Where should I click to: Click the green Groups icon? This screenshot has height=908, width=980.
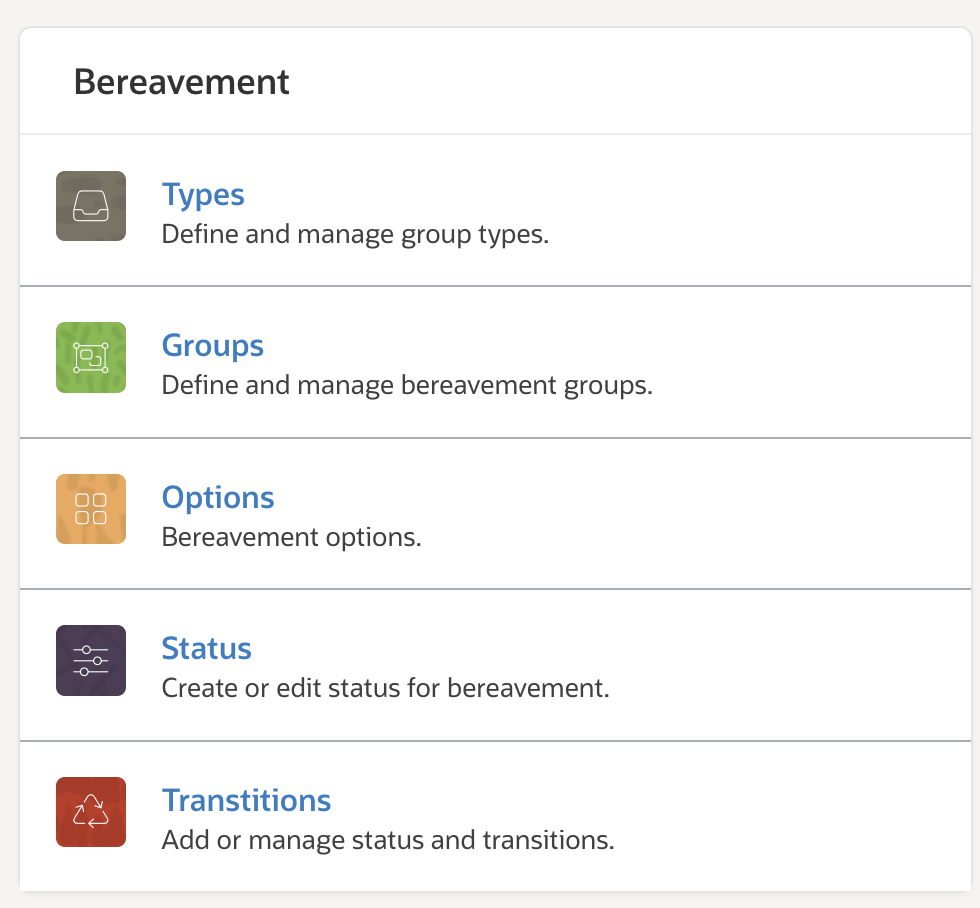click(x=91, y=357)
